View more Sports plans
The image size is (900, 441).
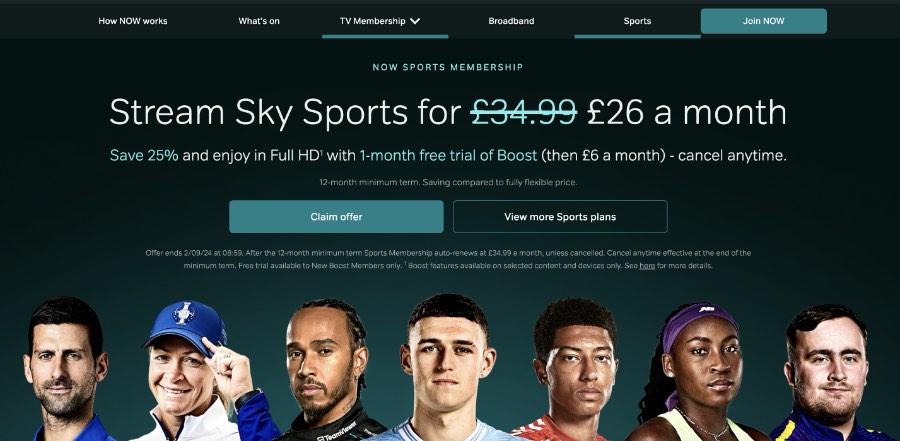[x=560, y=216]
